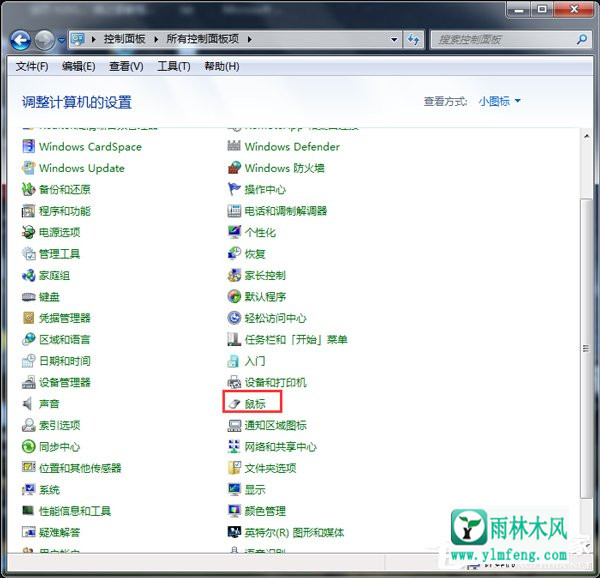Viewport: 600px width, 578px height.
Task: Open the 显示 link
Action: [x=255, y=490]
